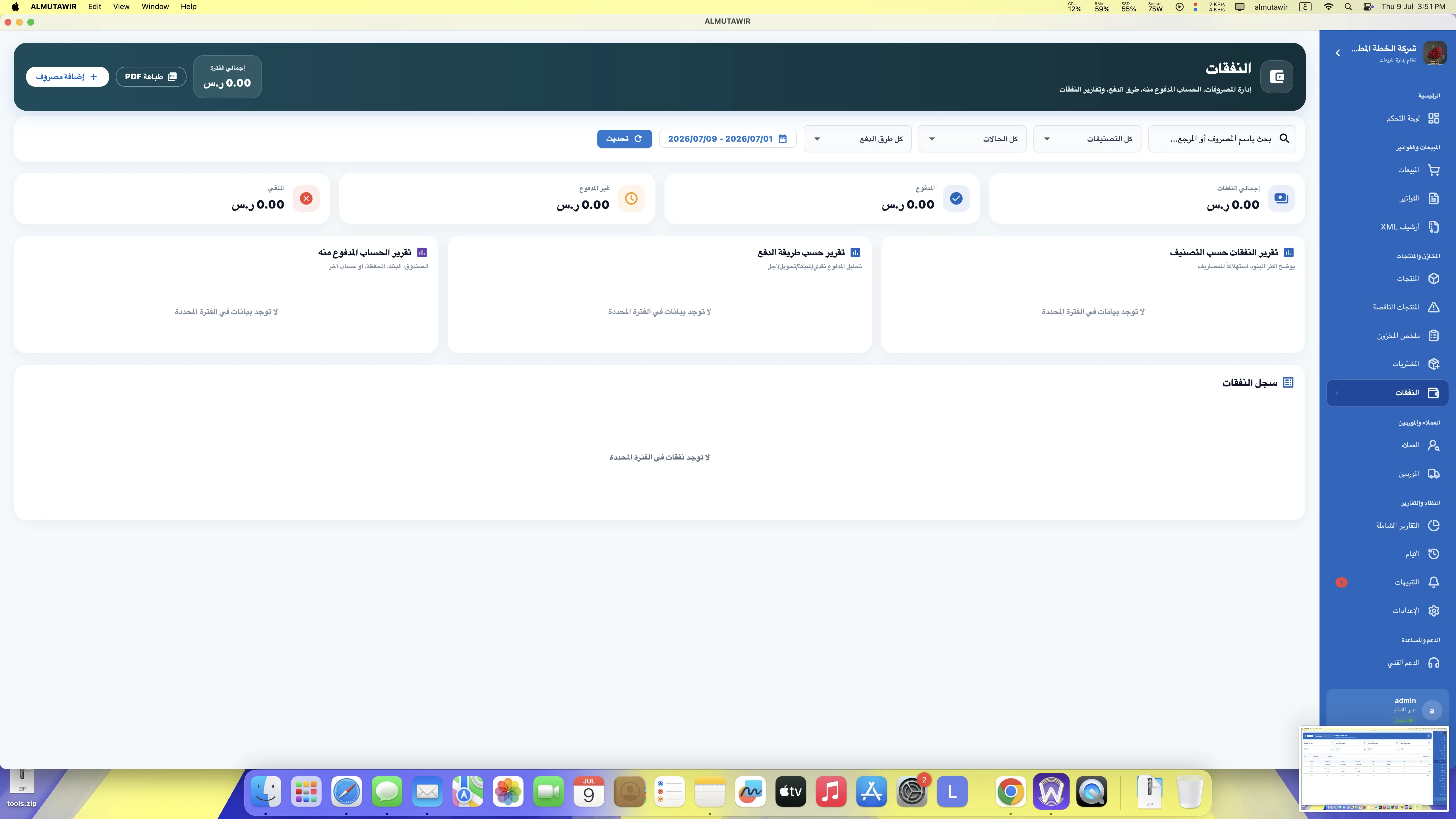Screen dimensions: 1456x819
Task: Click the calendar icon in the date range
Action: [782, 138]
